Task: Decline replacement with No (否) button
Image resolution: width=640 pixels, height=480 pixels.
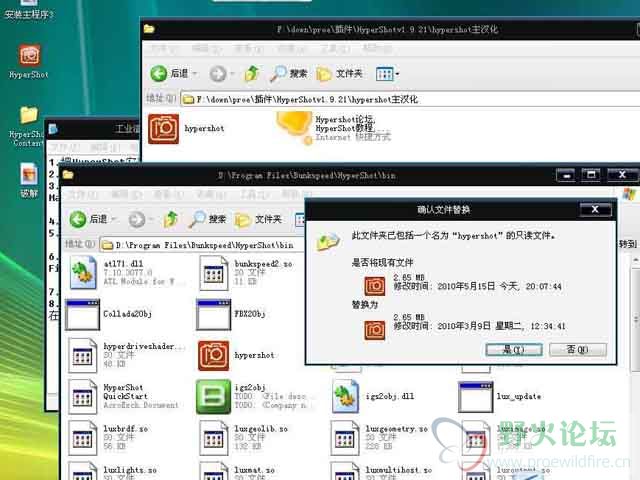Action: click(x=578, y=350)
